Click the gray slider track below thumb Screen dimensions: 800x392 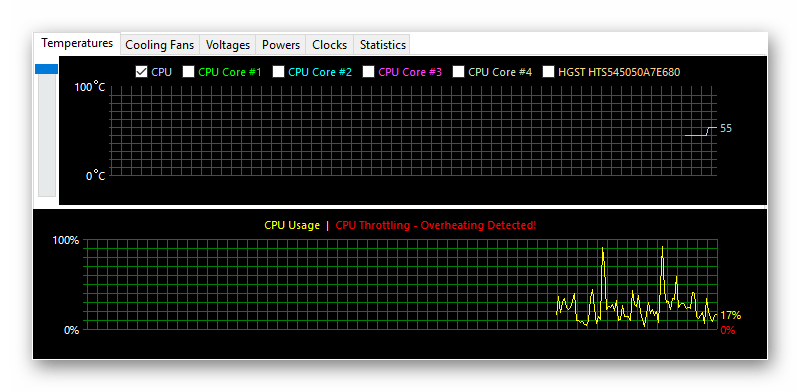click(47, 135)
